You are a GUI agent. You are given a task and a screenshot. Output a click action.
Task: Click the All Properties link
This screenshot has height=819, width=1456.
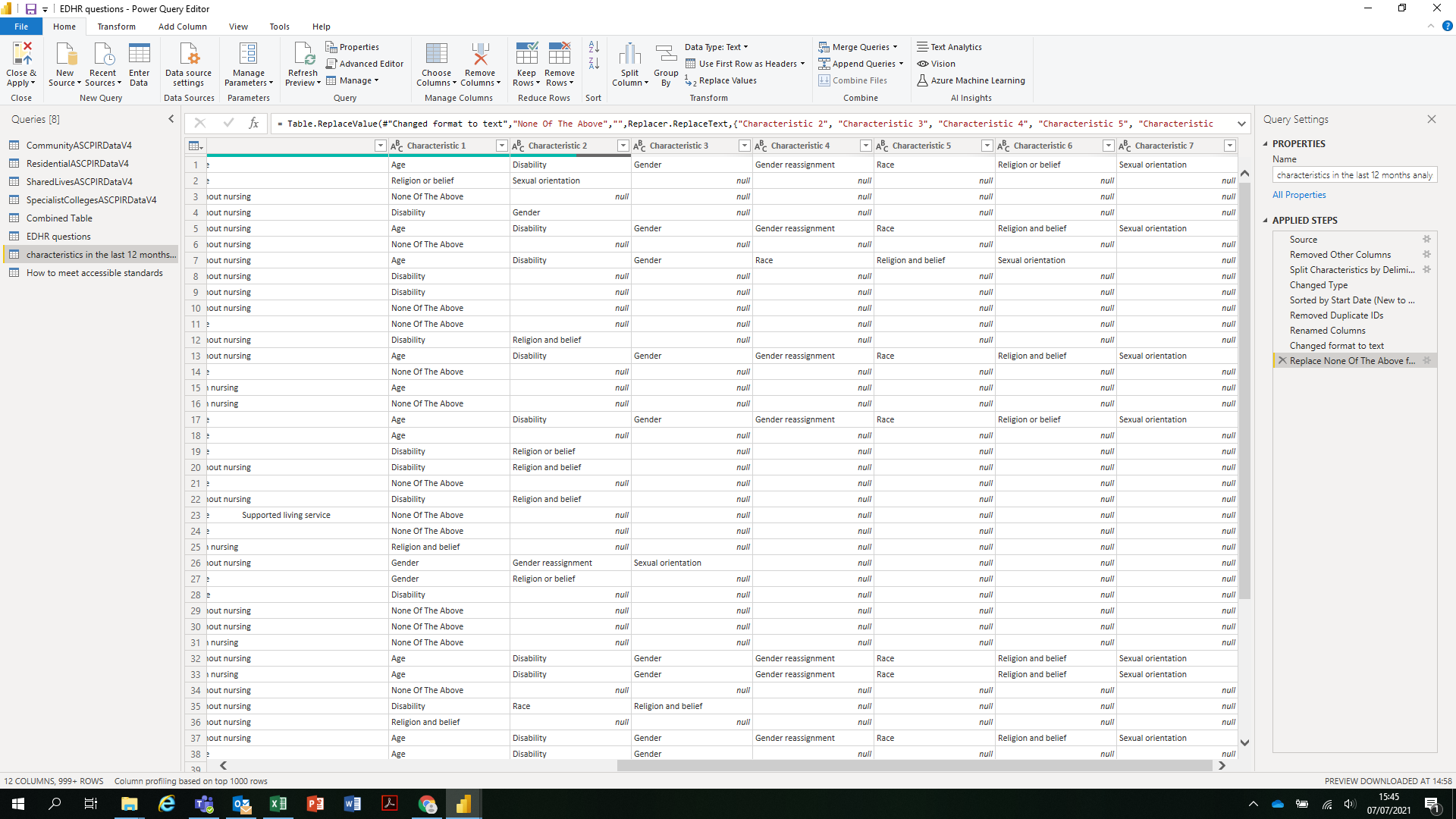pyautogui.click(x=1299, y=195)
